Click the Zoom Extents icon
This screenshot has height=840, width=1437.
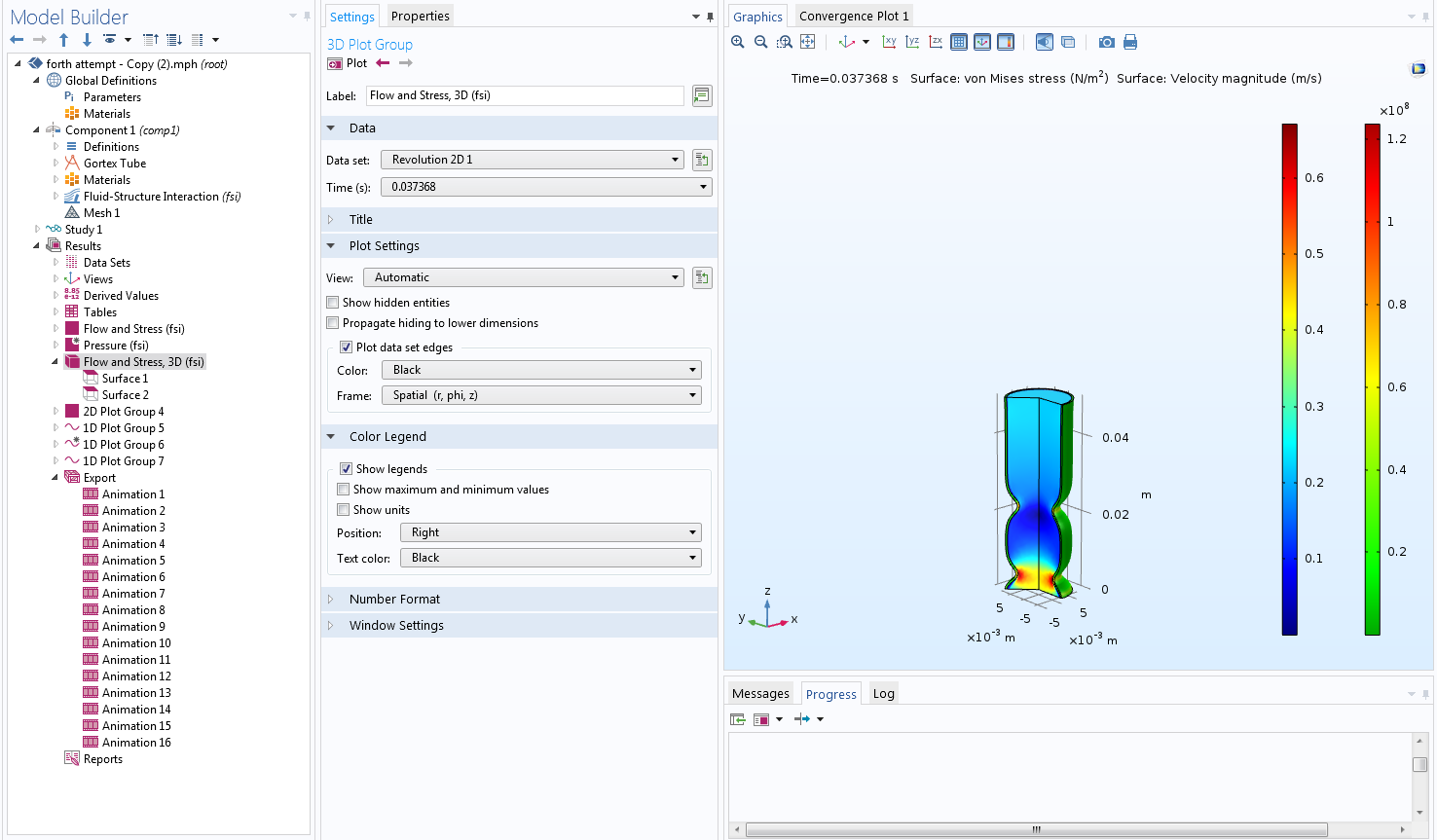point(808,42)
